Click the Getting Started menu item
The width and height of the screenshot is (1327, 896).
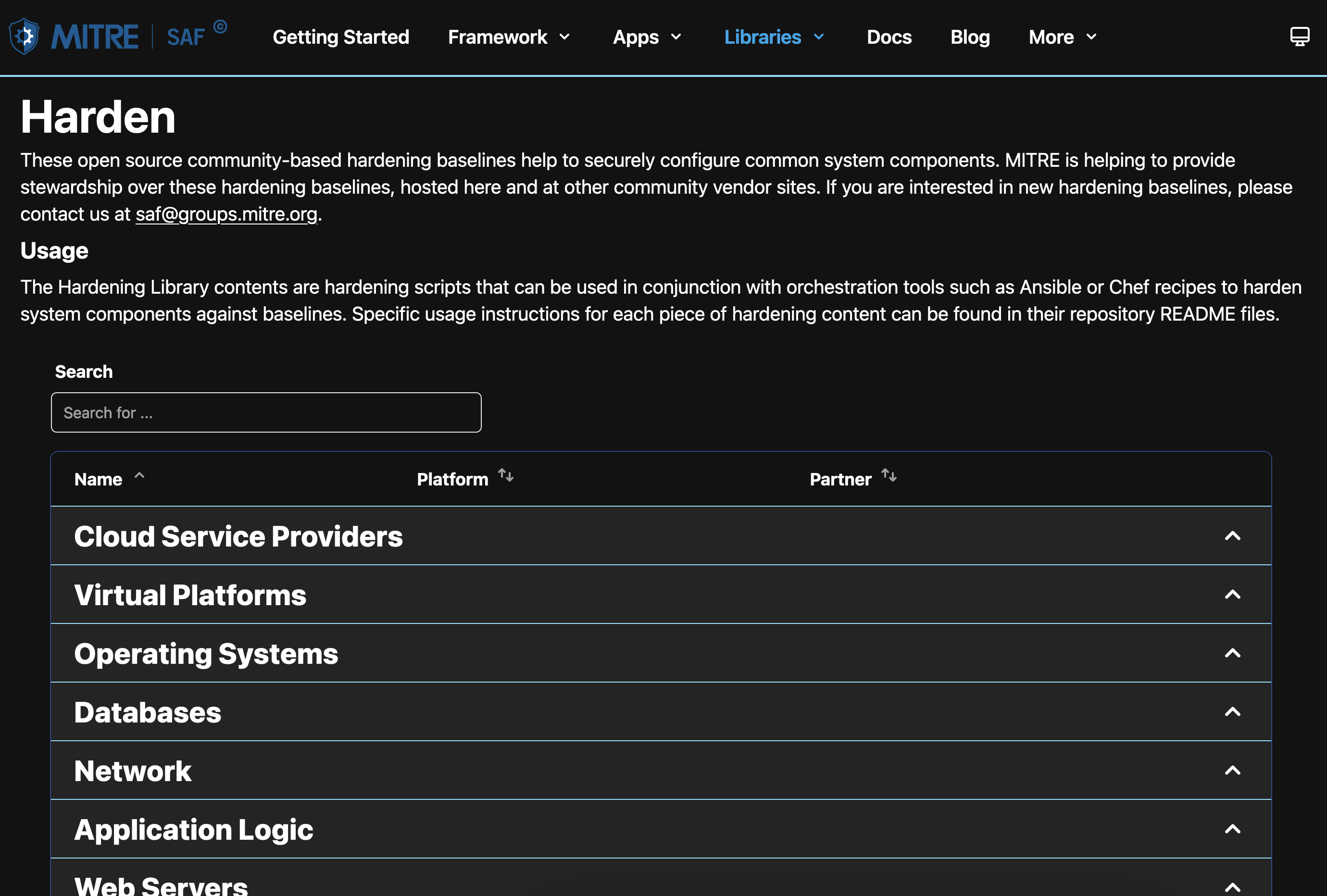click(x=341, y=37)
